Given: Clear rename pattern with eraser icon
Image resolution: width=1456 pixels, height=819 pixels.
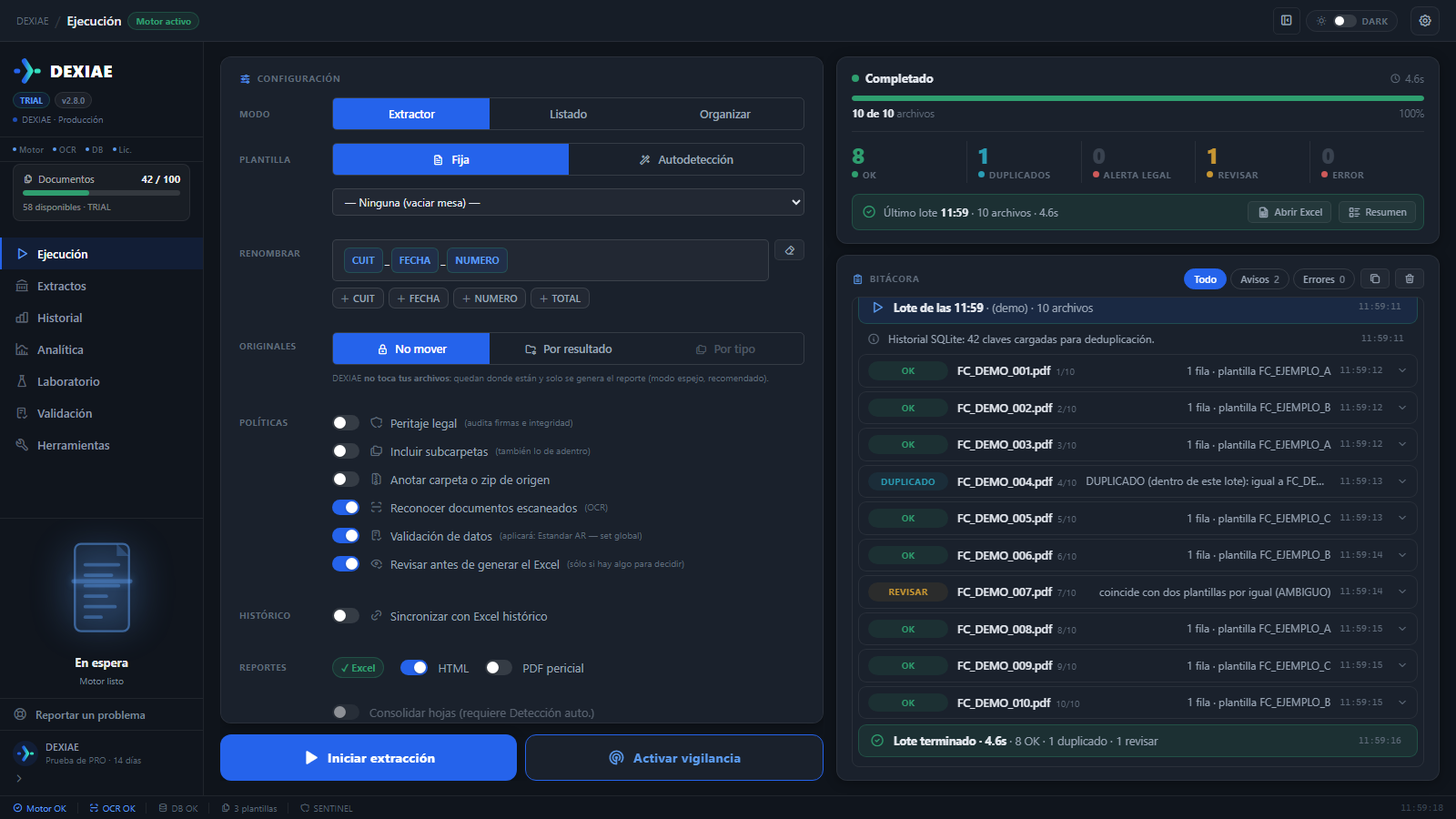Looking at the screenshot, I should (790, 250).
